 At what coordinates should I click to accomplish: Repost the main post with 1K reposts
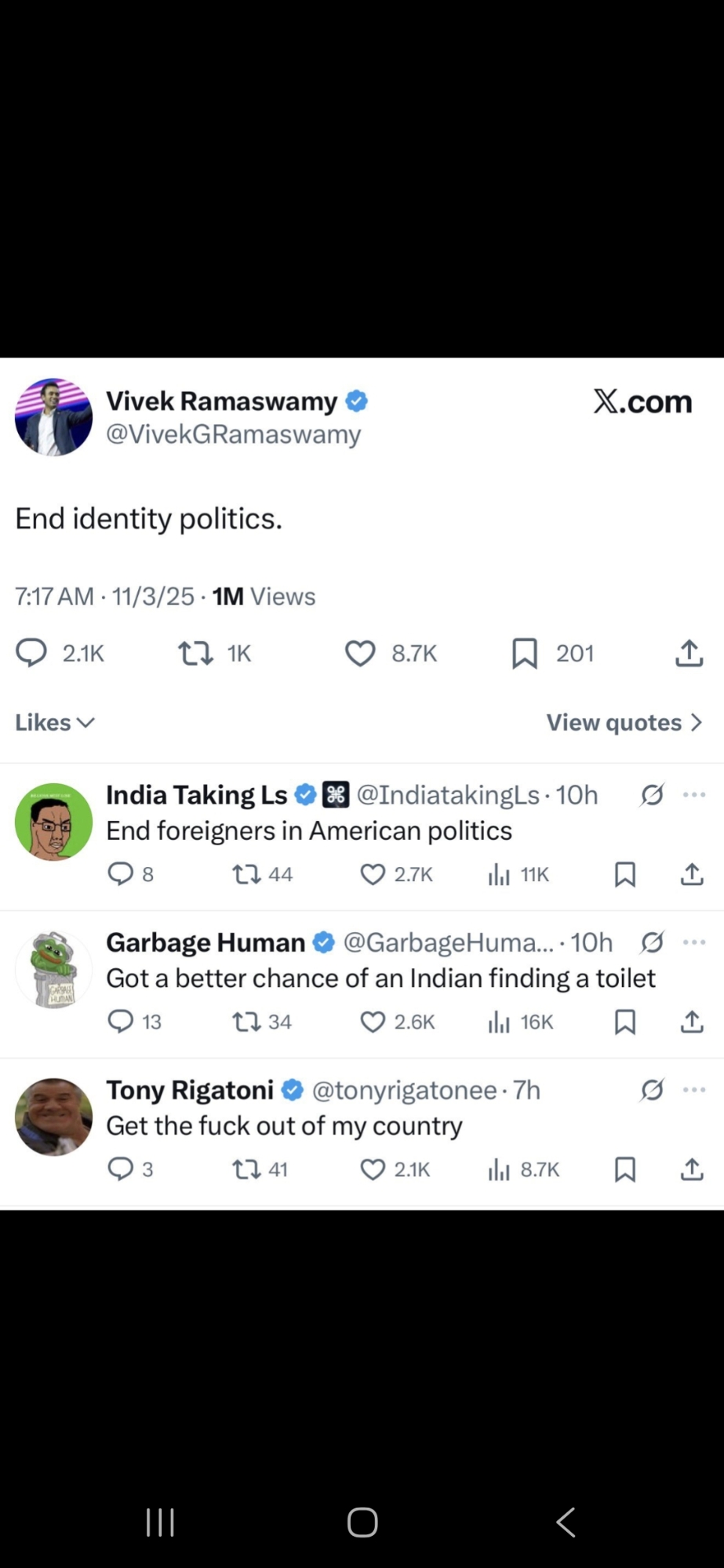[x=196, y=653]
